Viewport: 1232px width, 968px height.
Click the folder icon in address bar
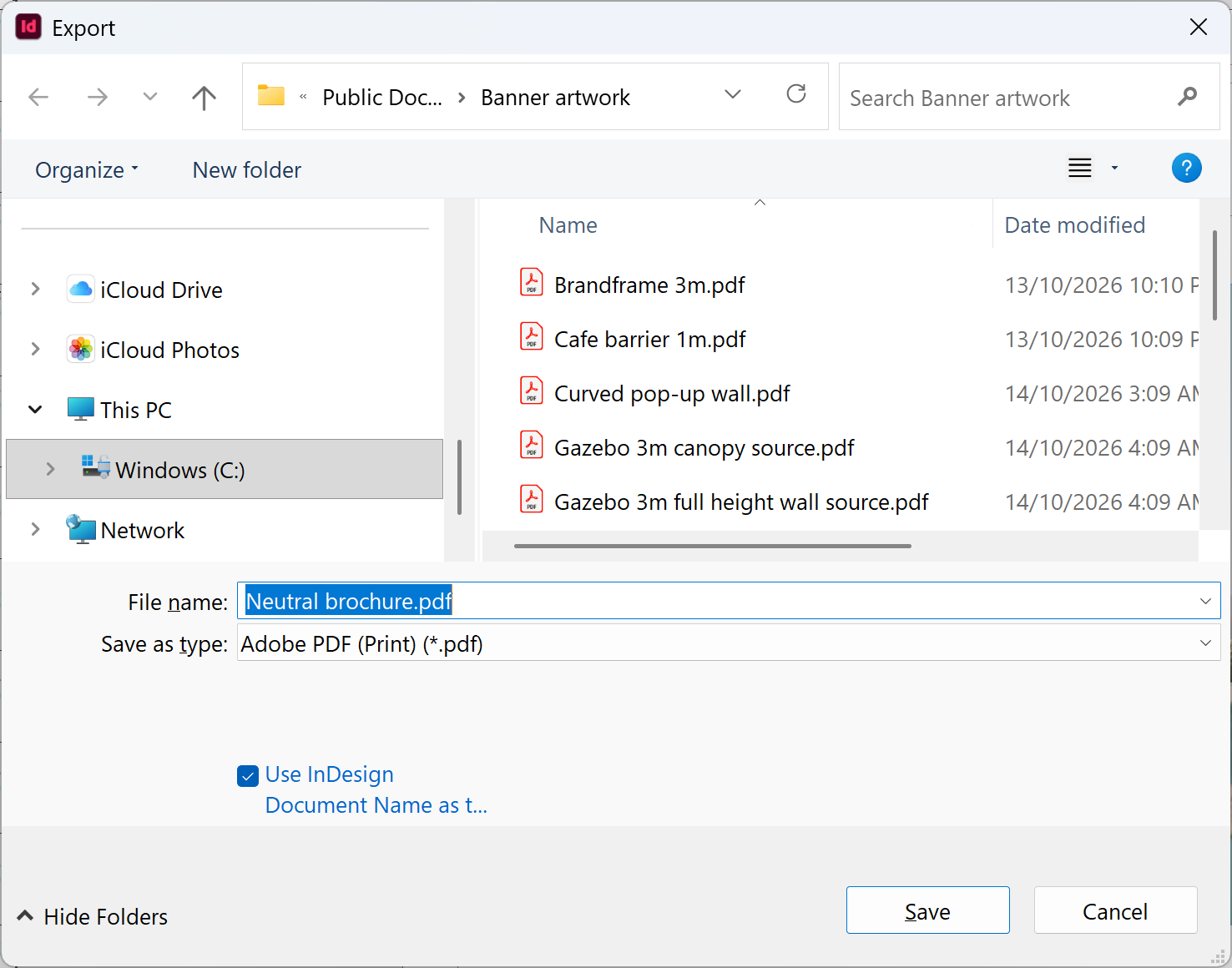[271, 96]
